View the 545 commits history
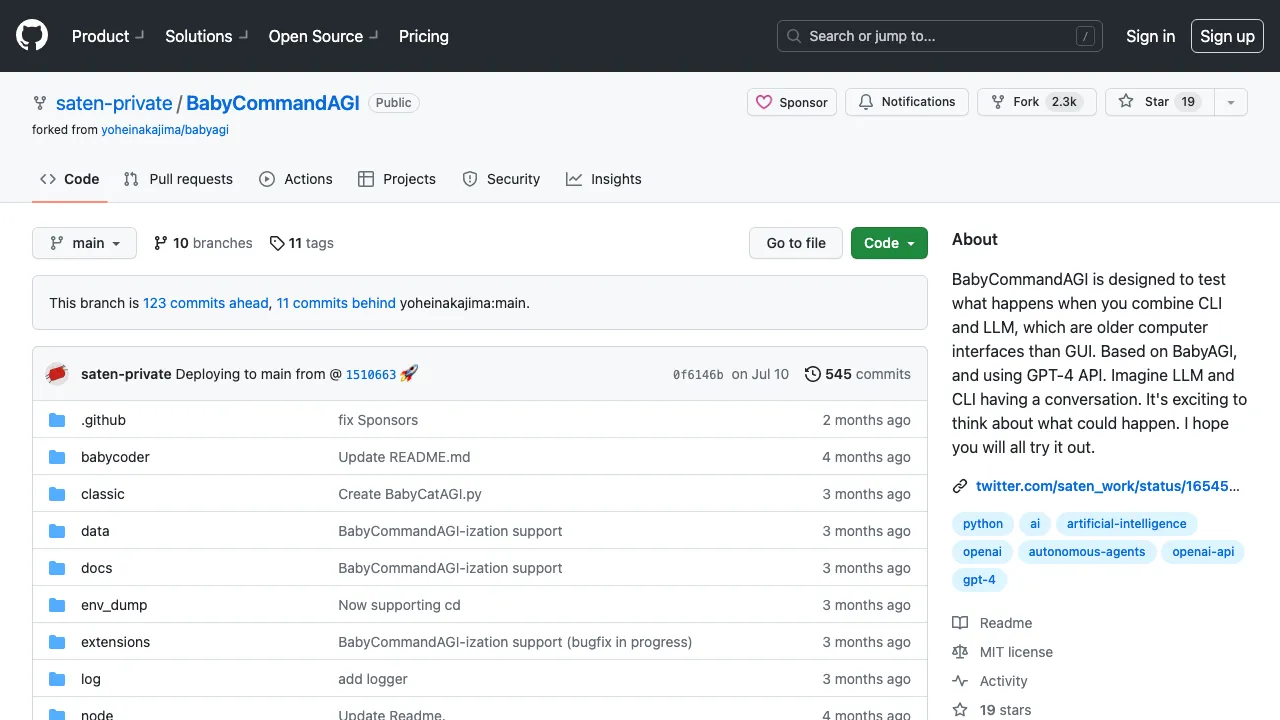This screenshot has height=720, width=1280. click(x=858, y=374)
